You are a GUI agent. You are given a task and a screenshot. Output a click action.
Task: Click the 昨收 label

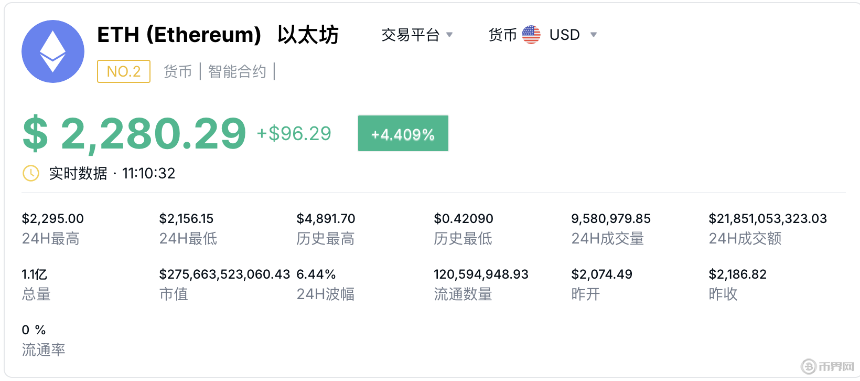tap(723, 294)
